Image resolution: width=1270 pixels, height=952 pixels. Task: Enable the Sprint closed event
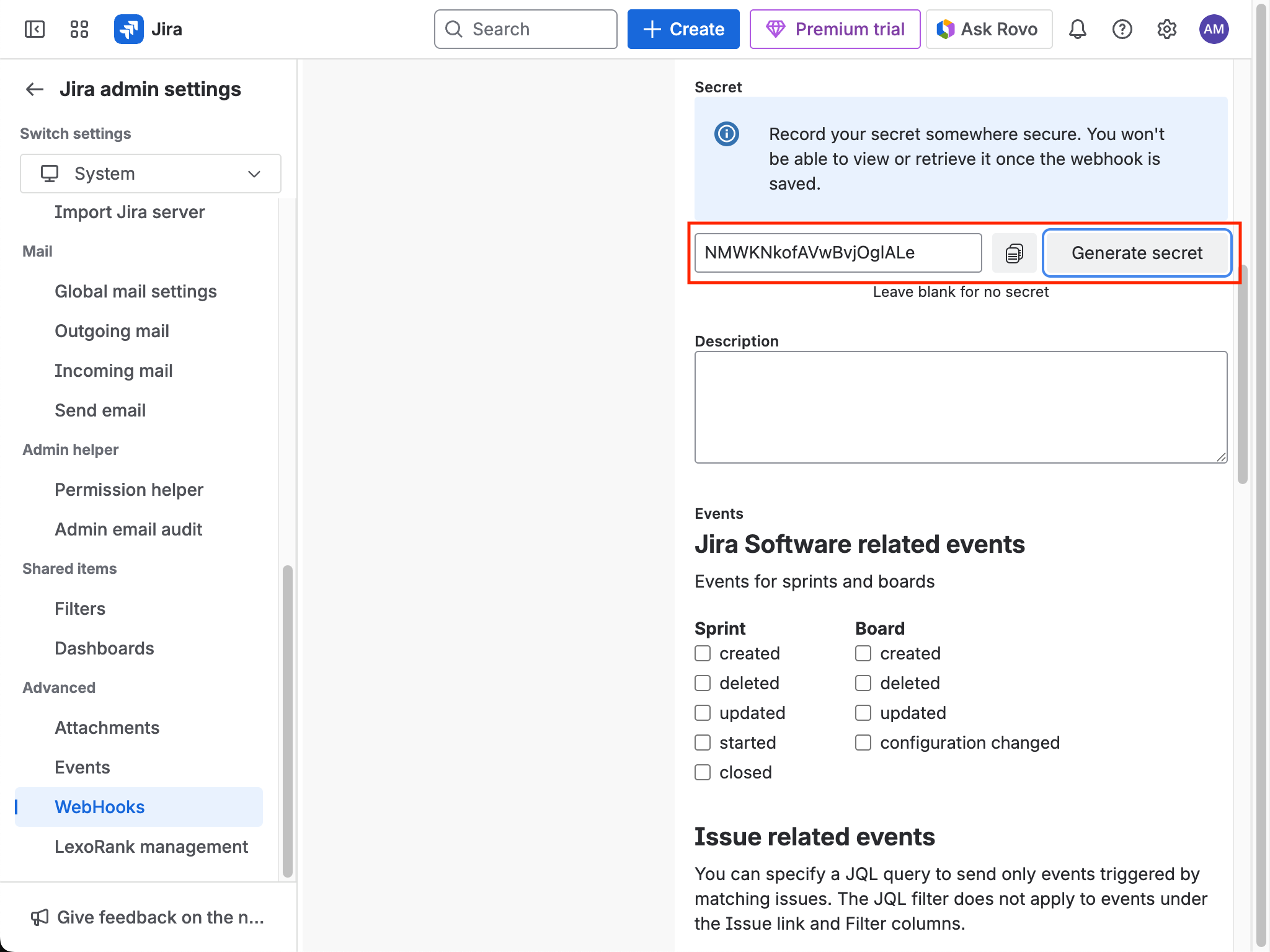point(702,772)
